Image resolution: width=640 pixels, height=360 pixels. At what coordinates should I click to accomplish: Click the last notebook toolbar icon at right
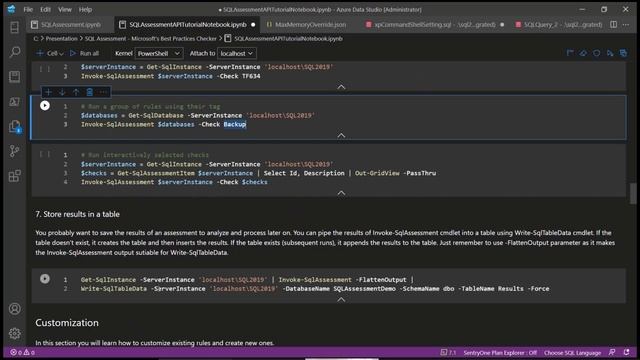623,53
